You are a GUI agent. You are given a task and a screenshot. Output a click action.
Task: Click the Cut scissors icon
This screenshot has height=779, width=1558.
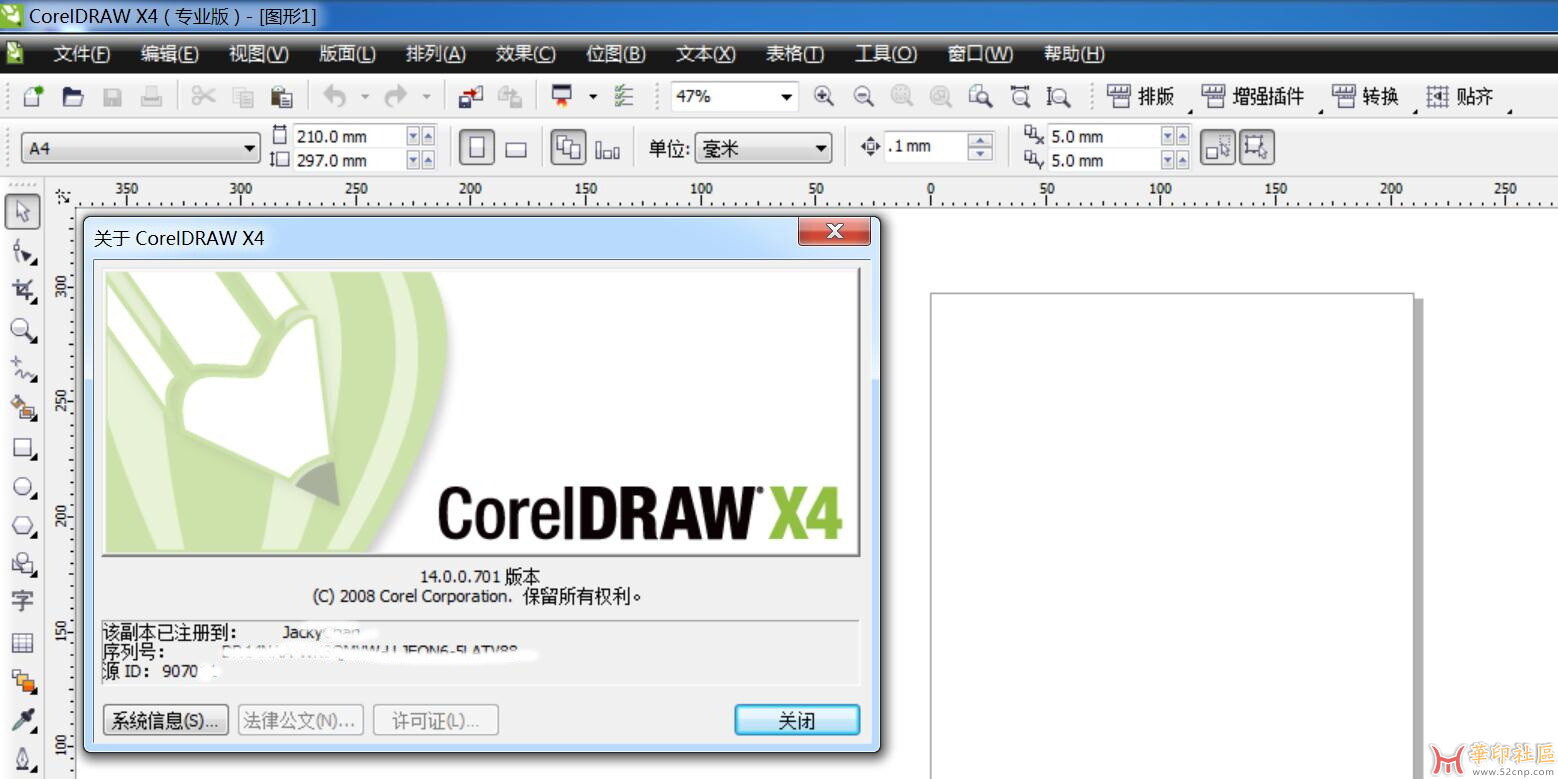pos(203,96)
